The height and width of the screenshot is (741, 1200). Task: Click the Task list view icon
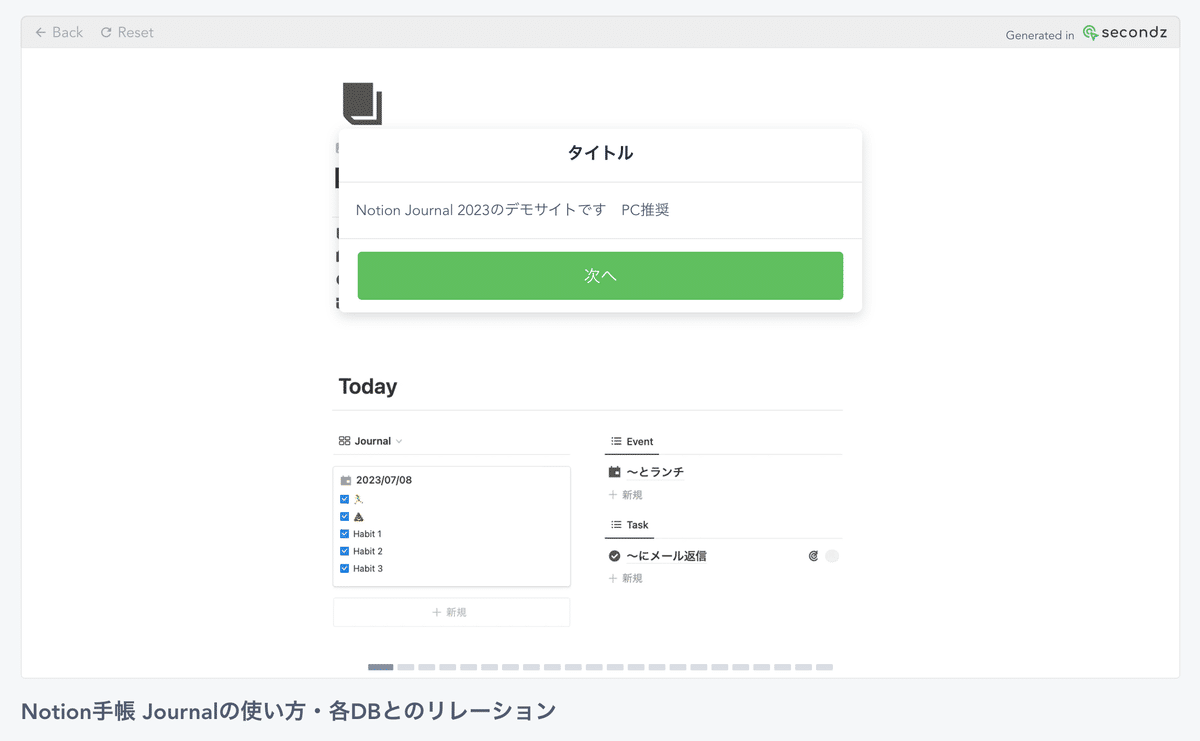tap(617, 524)
